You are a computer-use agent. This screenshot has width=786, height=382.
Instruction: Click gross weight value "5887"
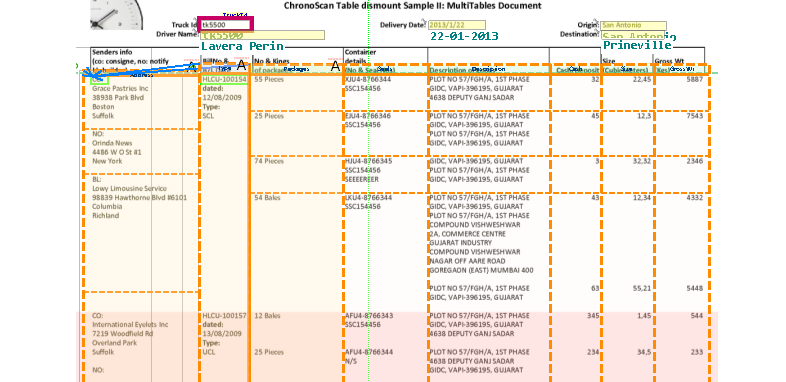[x=695, y=79]
